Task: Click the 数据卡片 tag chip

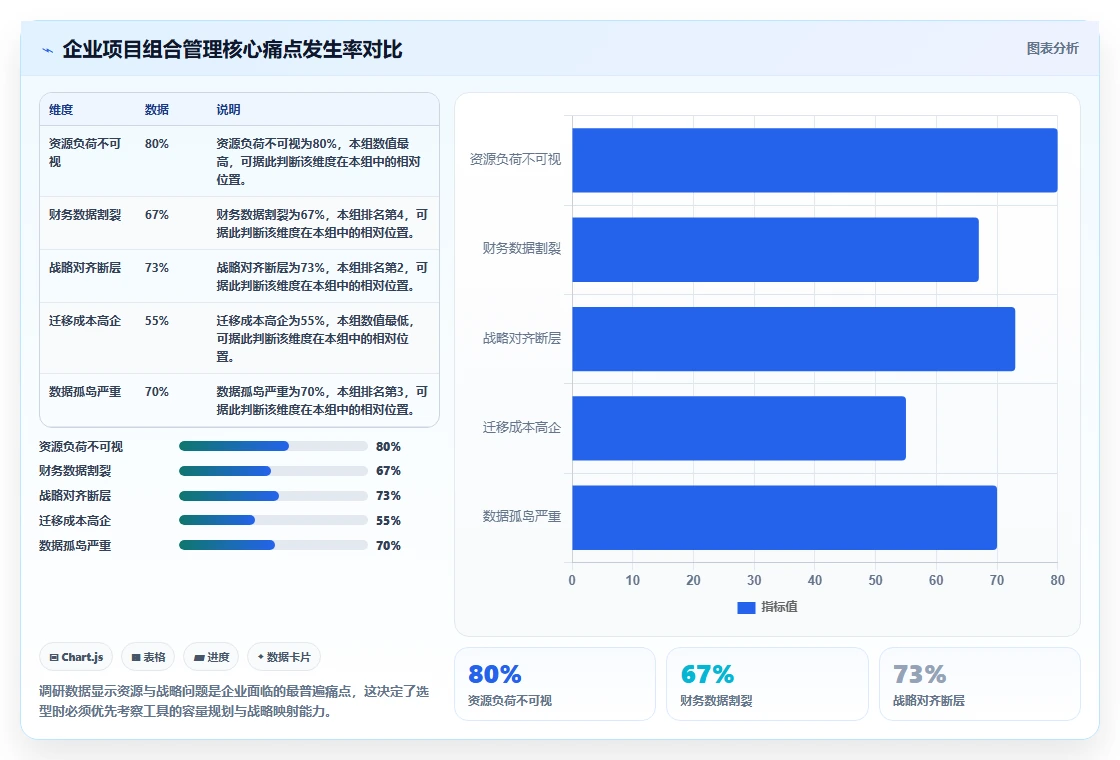Action: tap(284, 657)
